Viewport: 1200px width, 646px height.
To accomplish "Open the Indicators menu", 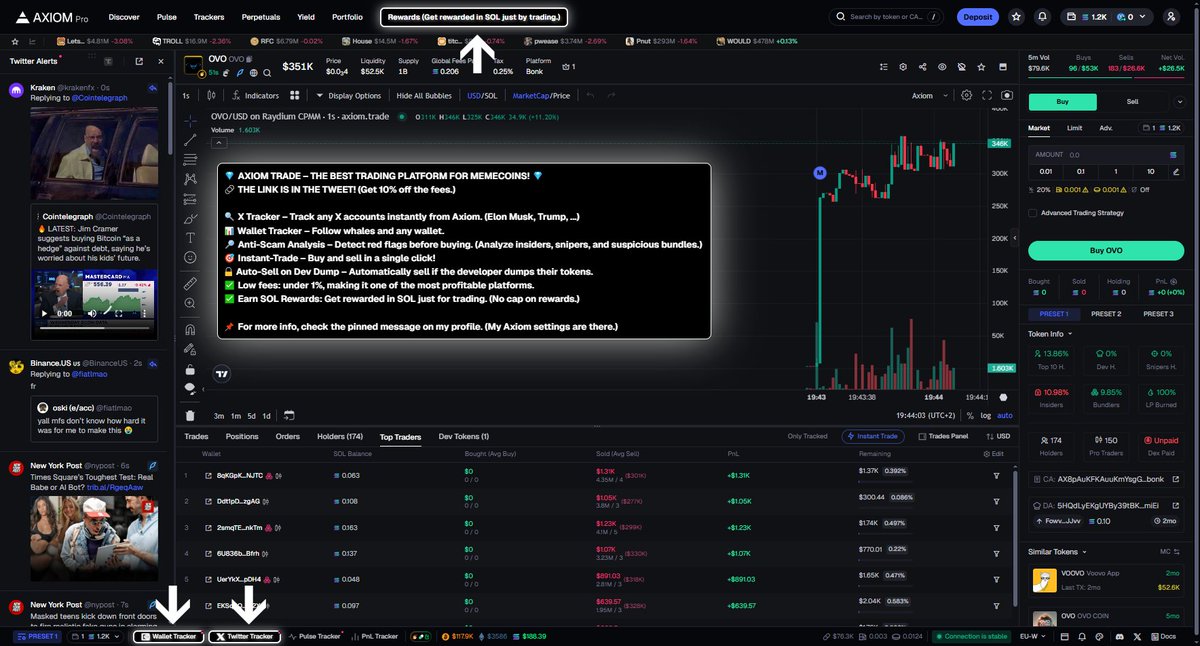I will pos(254,96).
